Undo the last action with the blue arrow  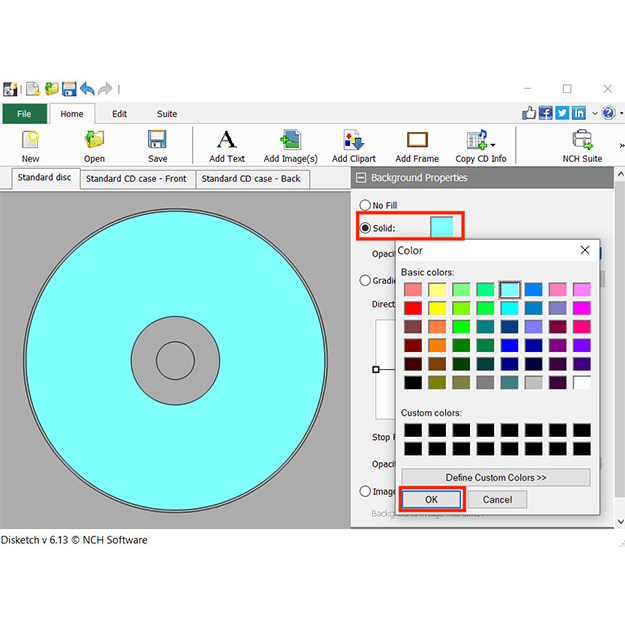87,89
